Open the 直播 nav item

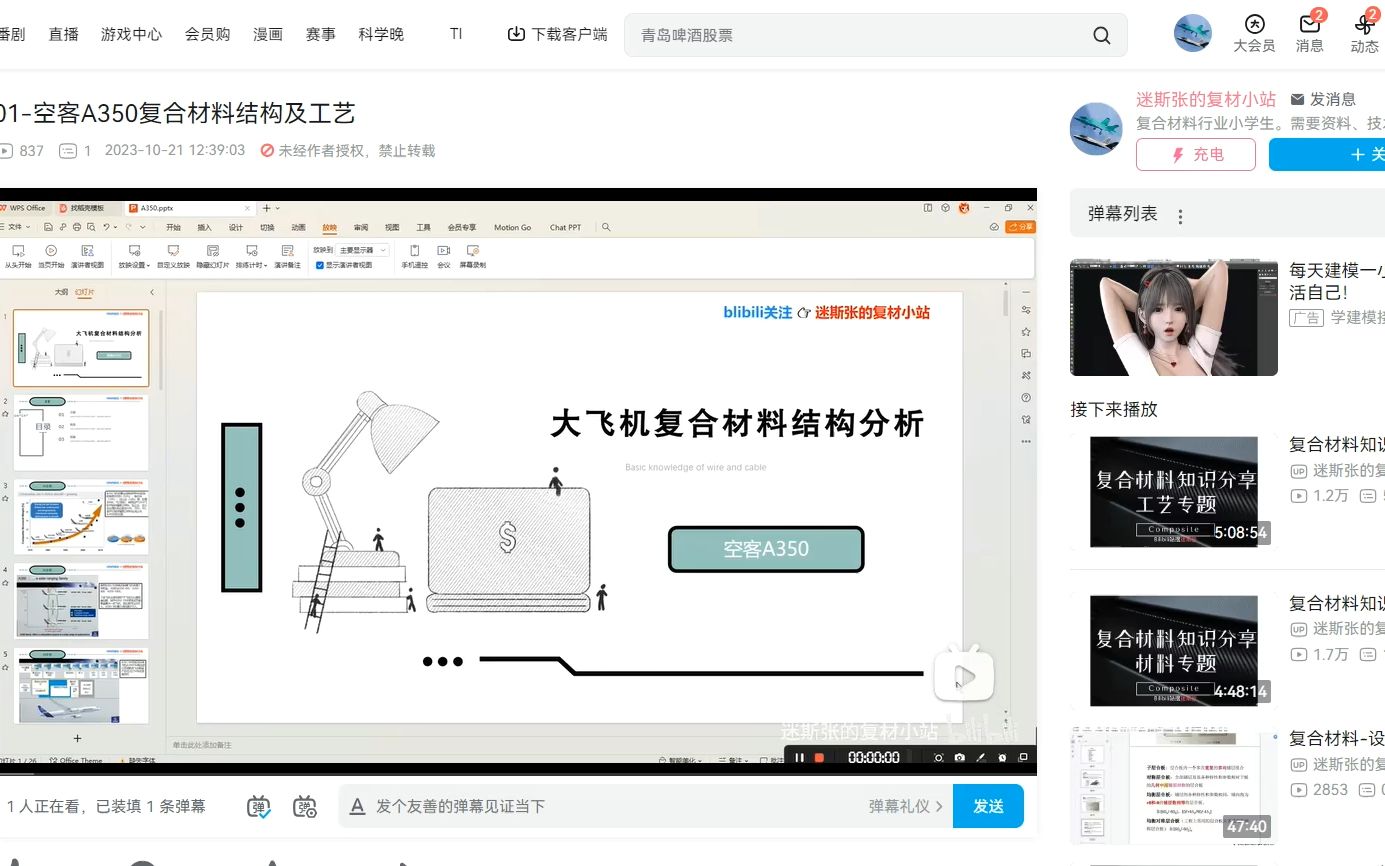63,34
